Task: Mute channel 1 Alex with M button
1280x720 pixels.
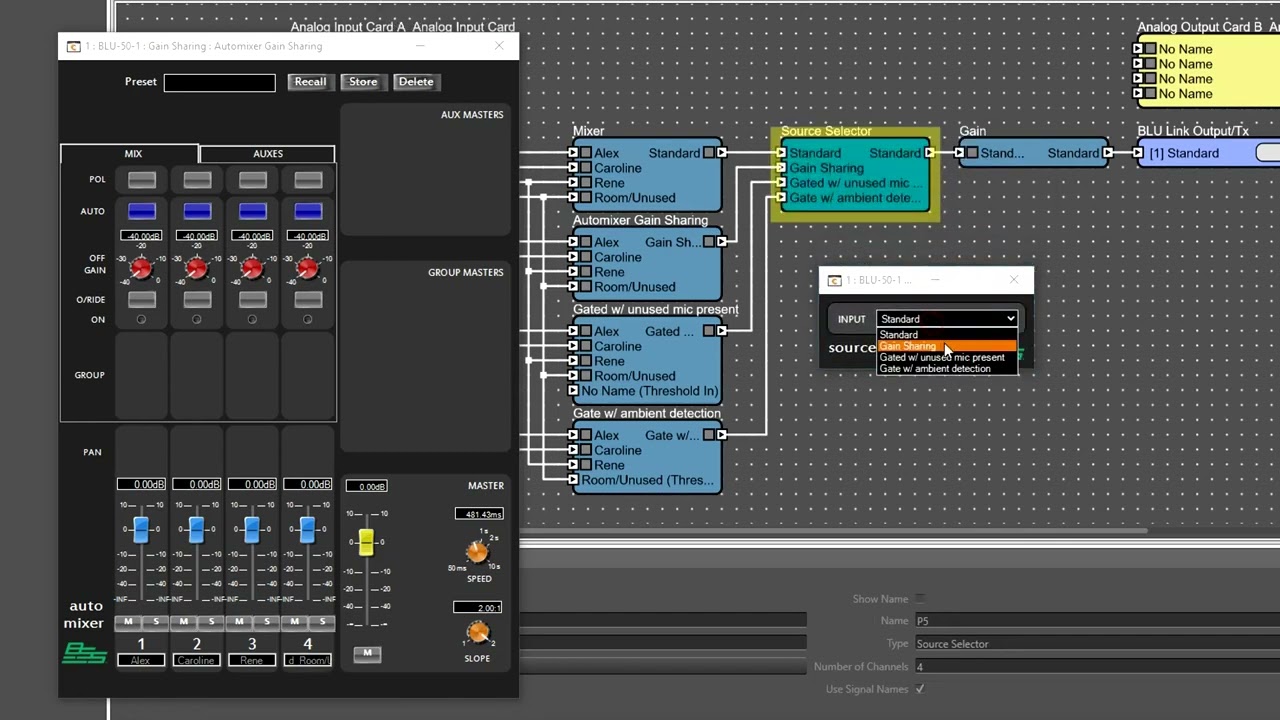Action: click(128, 622)
